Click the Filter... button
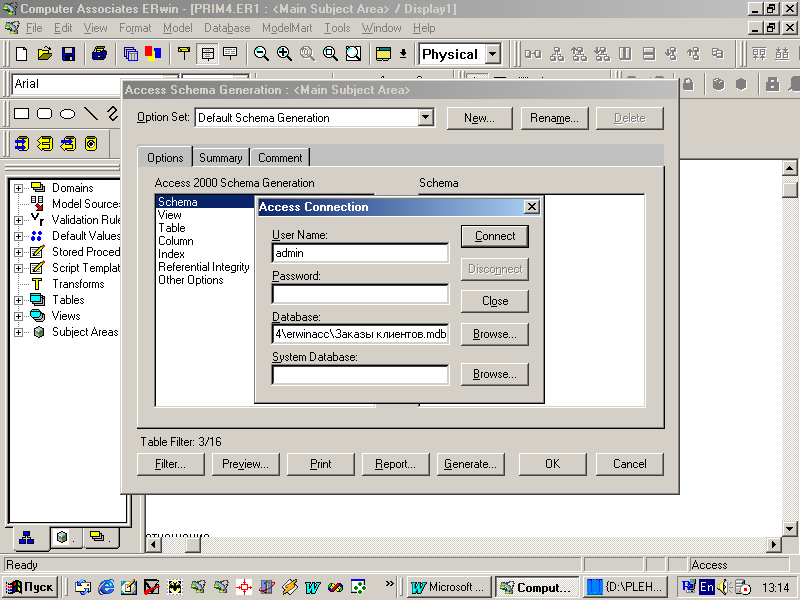Image resolution: width=800 pixels, height=600 pixels. [170, 464]
